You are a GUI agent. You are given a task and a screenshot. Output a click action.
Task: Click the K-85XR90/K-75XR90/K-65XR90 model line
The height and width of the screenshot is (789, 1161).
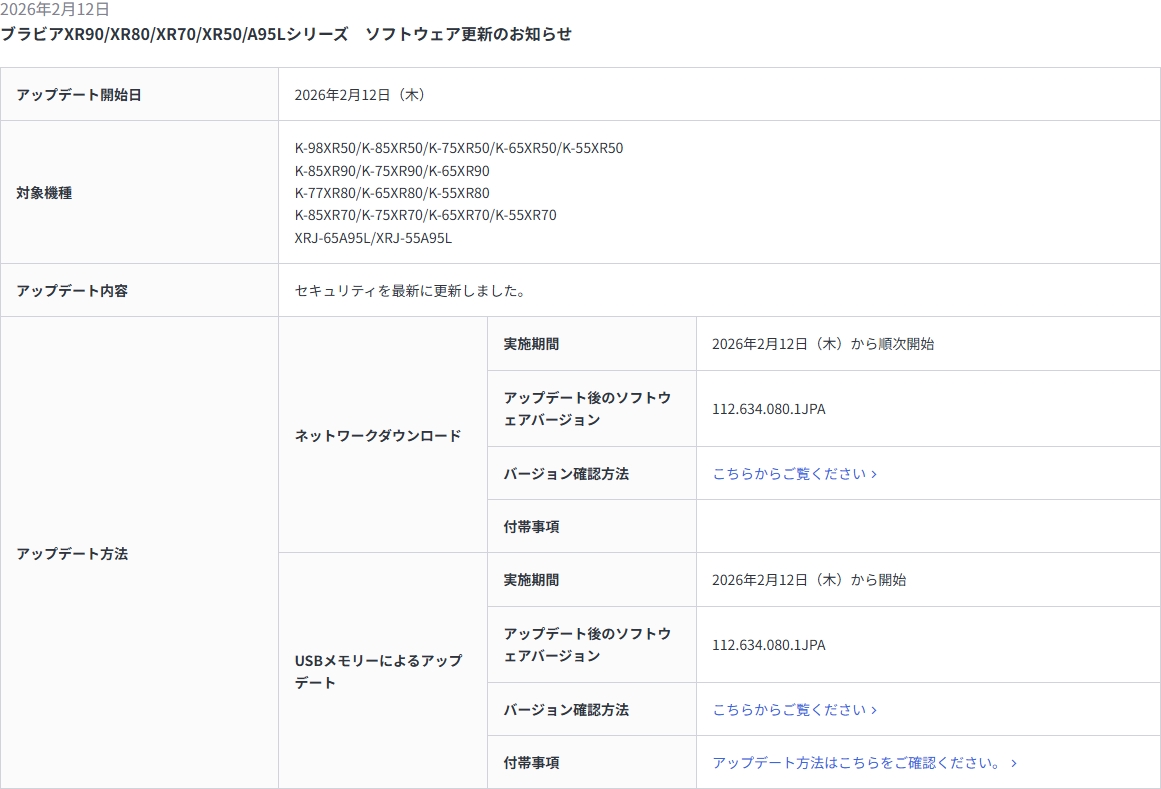pos(392,171)
